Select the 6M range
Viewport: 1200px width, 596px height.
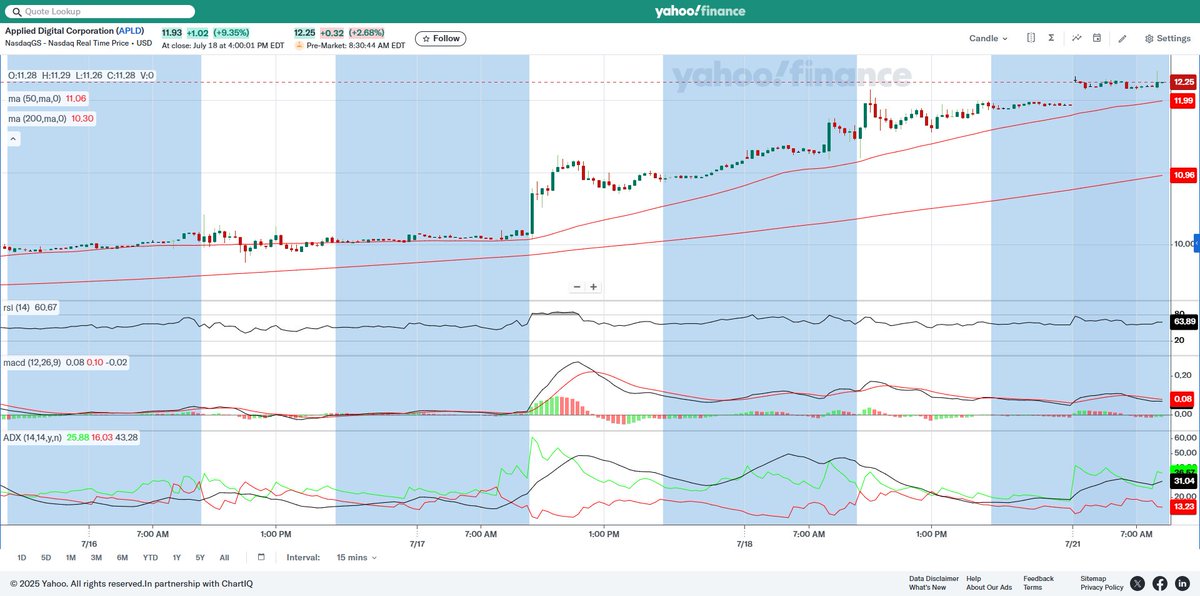tap(122, 557)
